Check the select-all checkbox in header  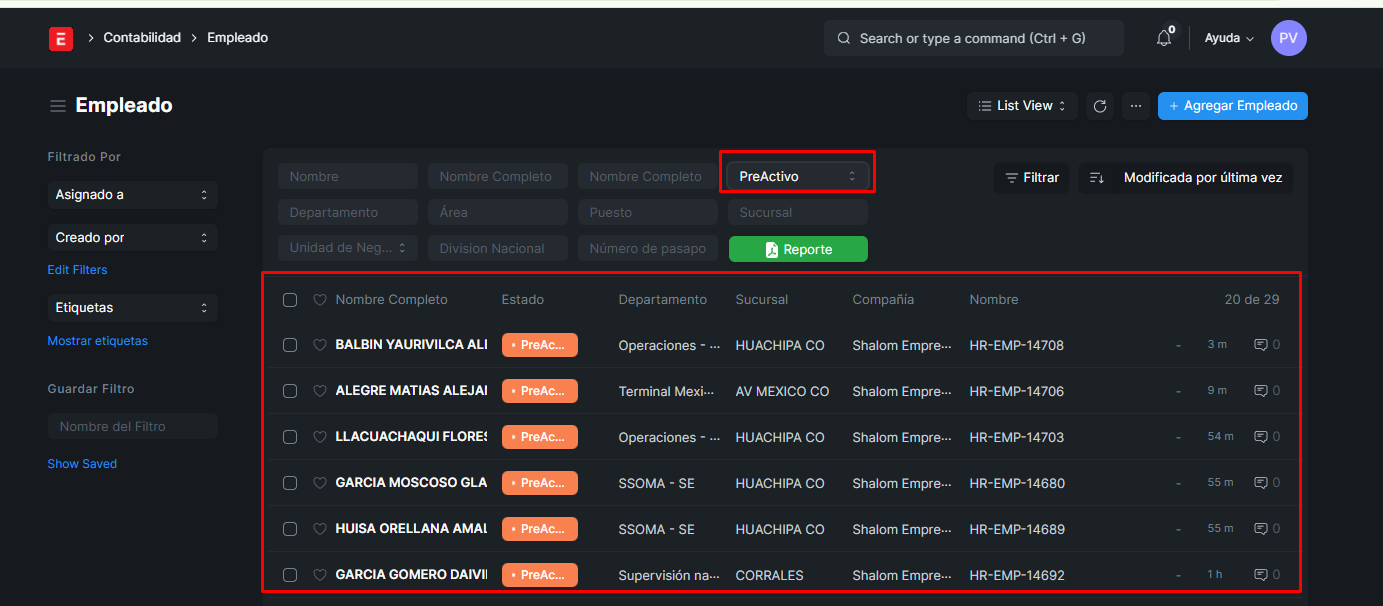tap(290, 300)
